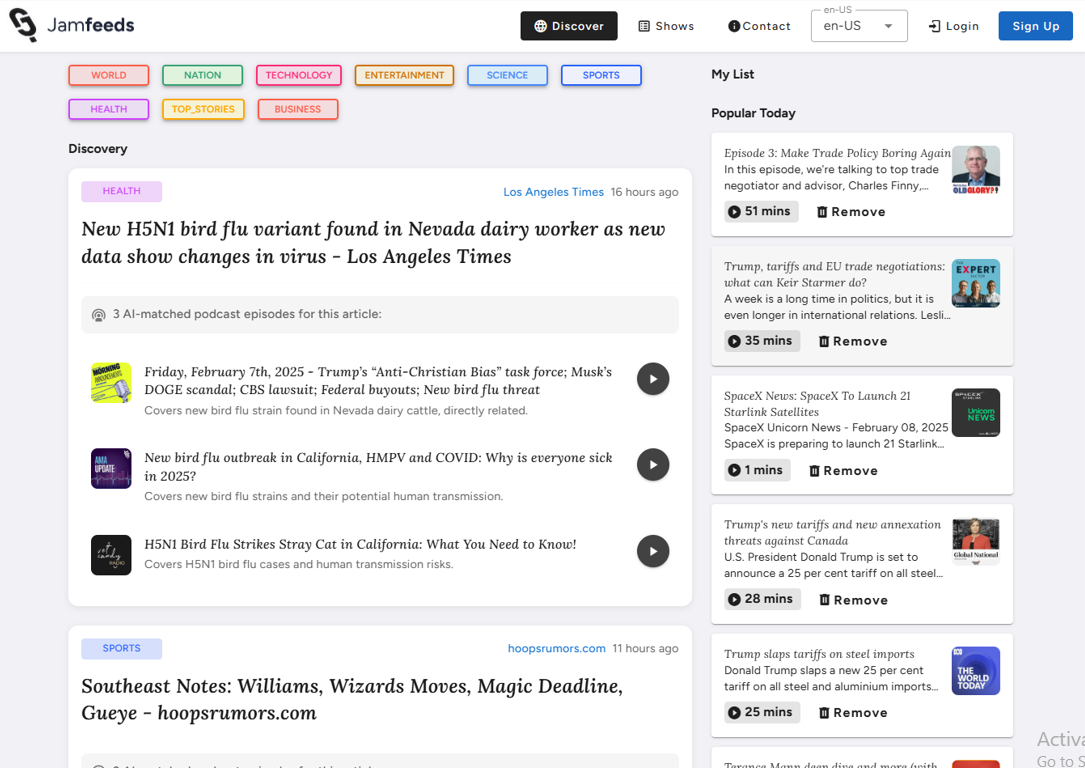The height and width of the screenshot is (768, 1085).
Task: Remove the SpaceX Starlink Satellites episode
Action: coord(843,470)
